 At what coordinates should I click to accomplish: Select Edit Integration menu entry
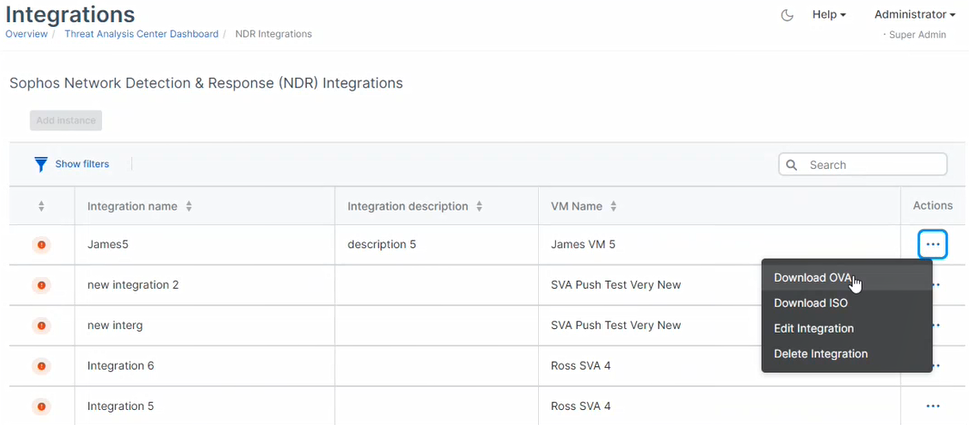pyautogui.click(x=813, y=328)
